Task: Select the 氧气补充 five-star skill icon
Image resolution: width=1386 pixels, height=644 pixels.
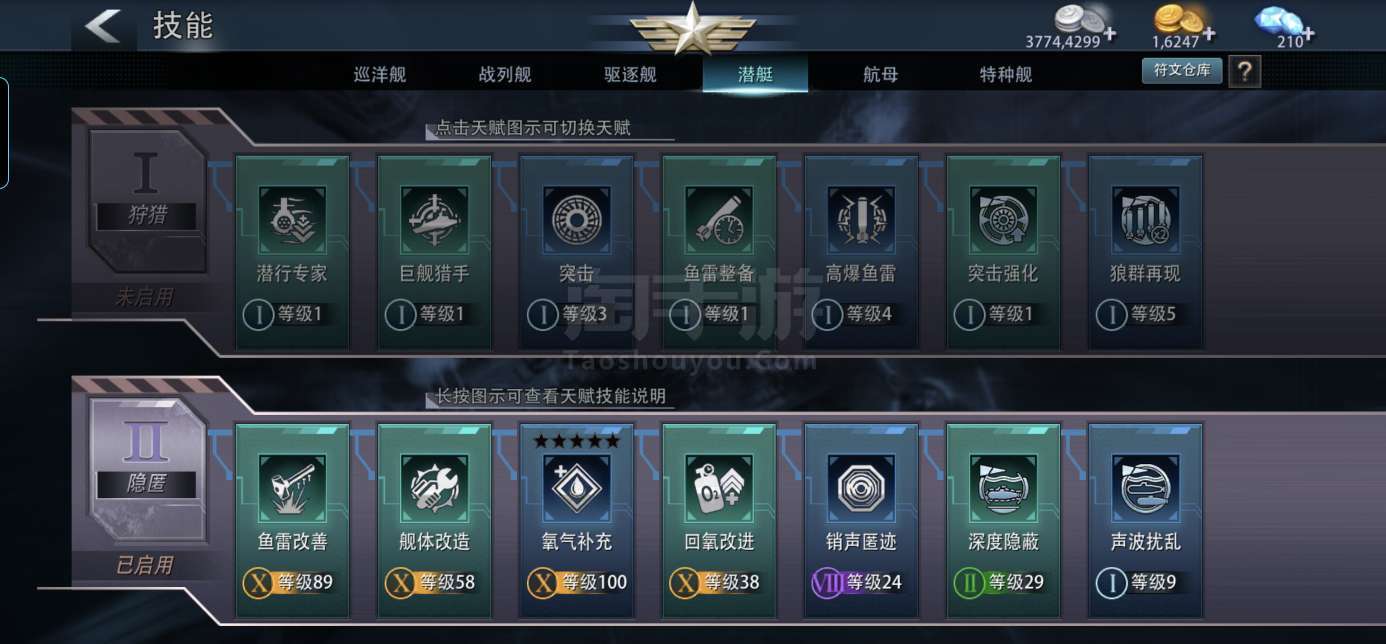Action: (x=576, y=488)
